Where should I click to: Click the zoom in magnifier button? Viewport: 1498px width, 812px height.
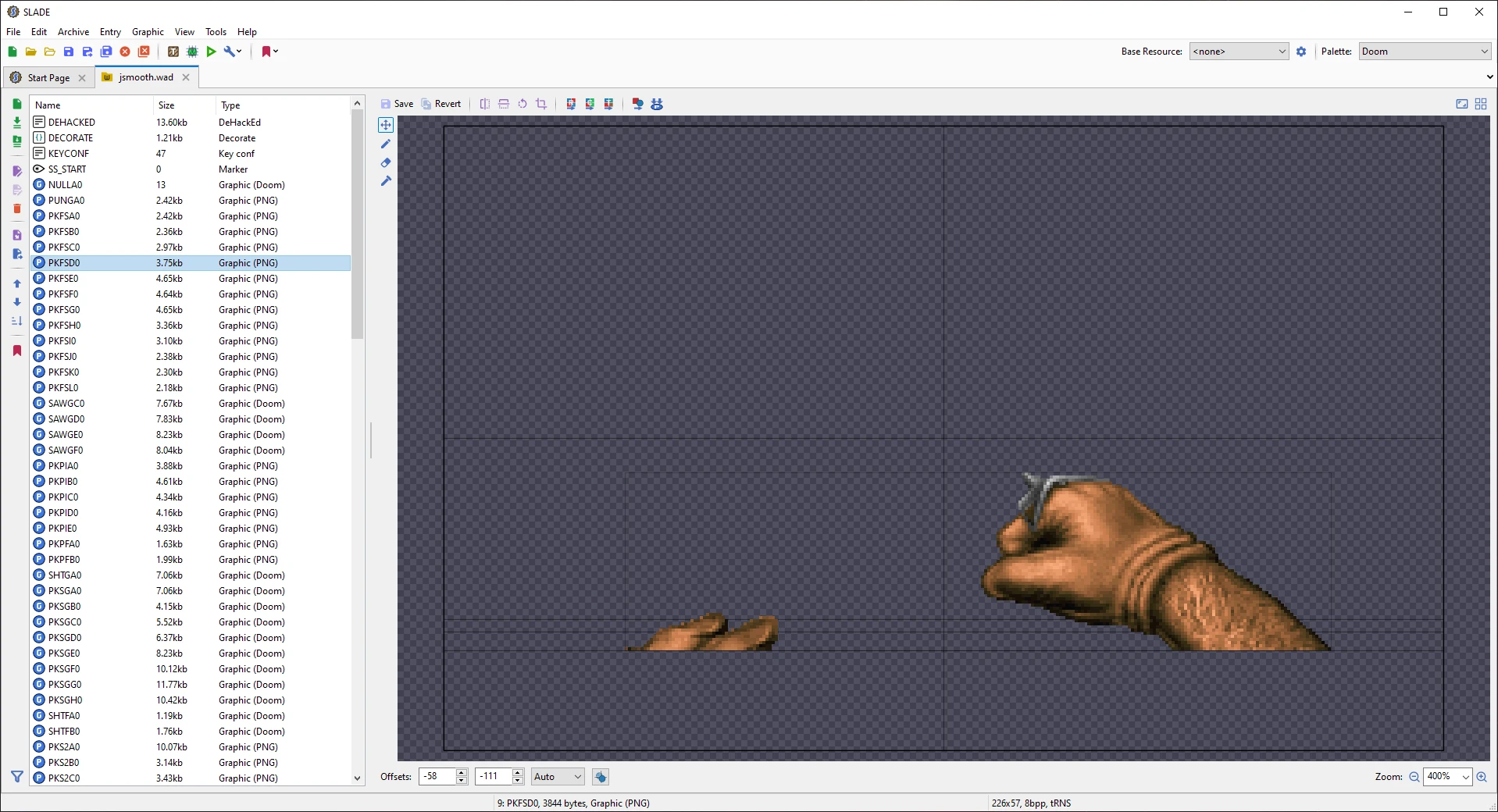click(x=1482, y=777)
